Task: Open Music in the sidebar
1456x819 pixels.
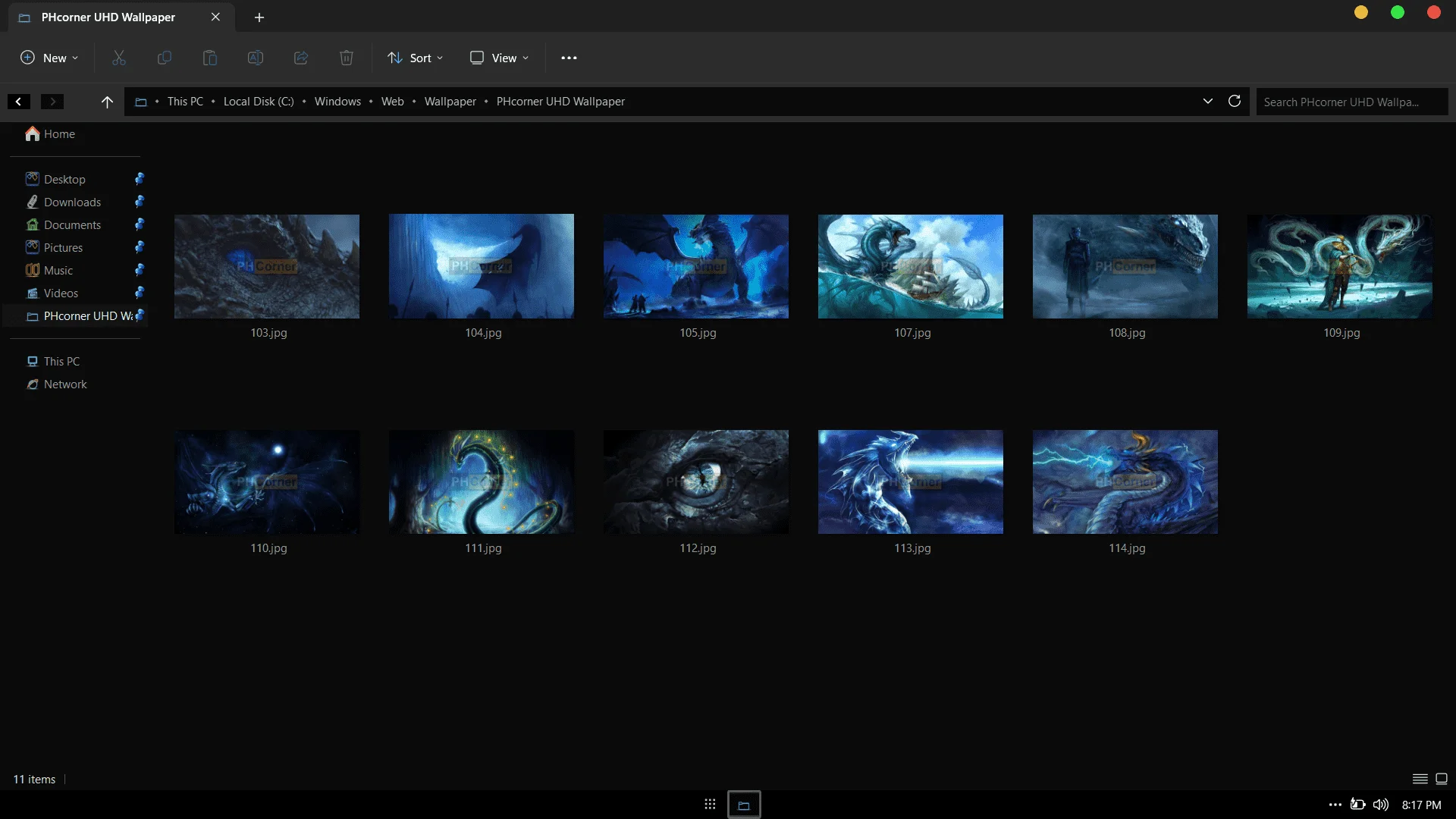Action: pyautogui.click(x=49, y=270)
